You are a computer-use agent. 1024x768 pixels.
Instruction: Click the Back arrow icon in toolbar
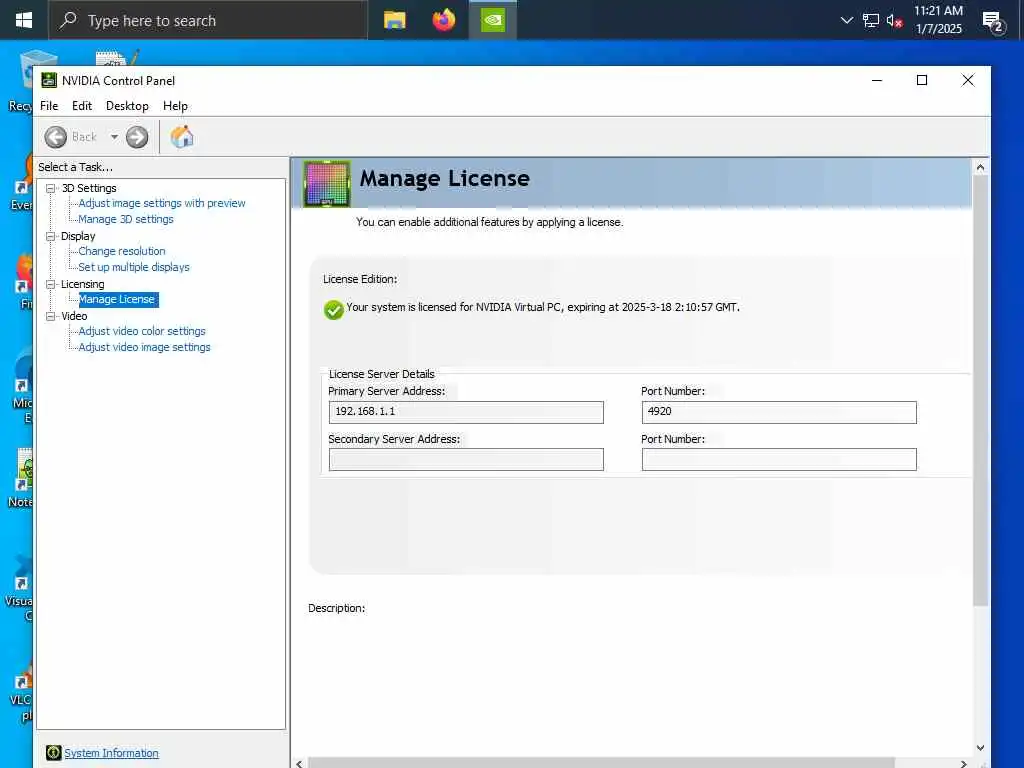tap(56, 137)
